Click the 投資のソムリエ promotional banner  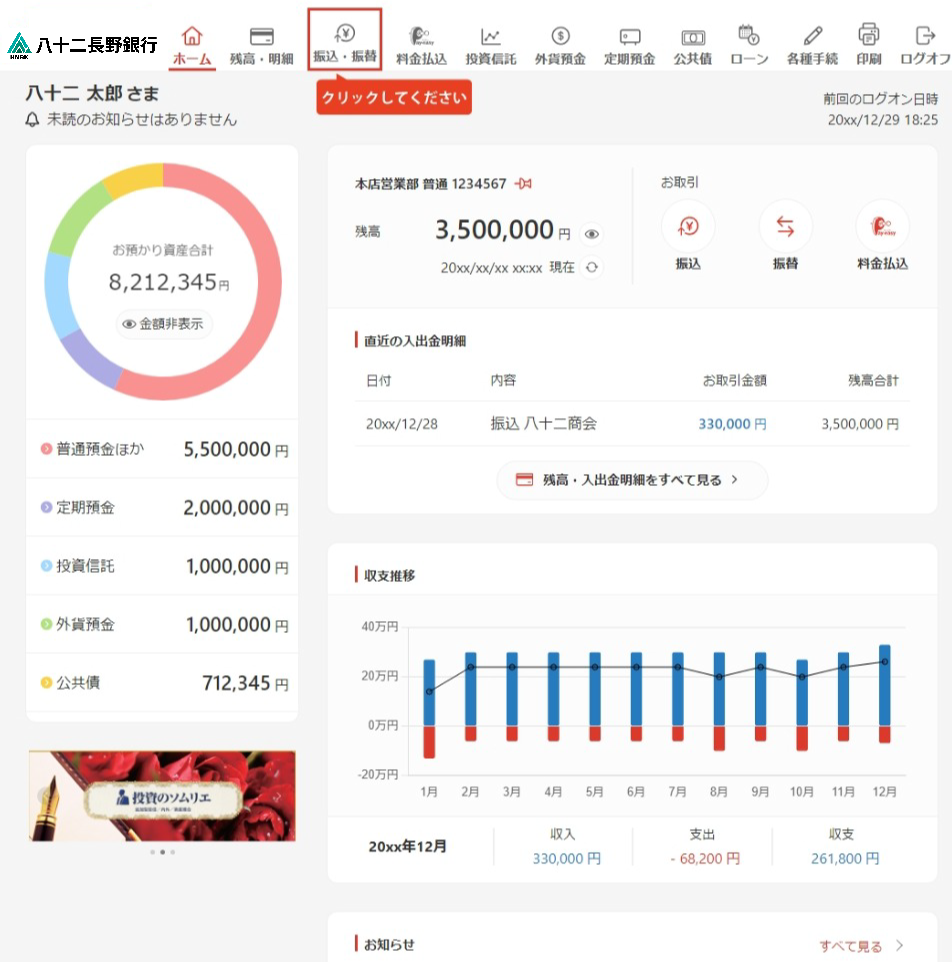coord(162,796)
